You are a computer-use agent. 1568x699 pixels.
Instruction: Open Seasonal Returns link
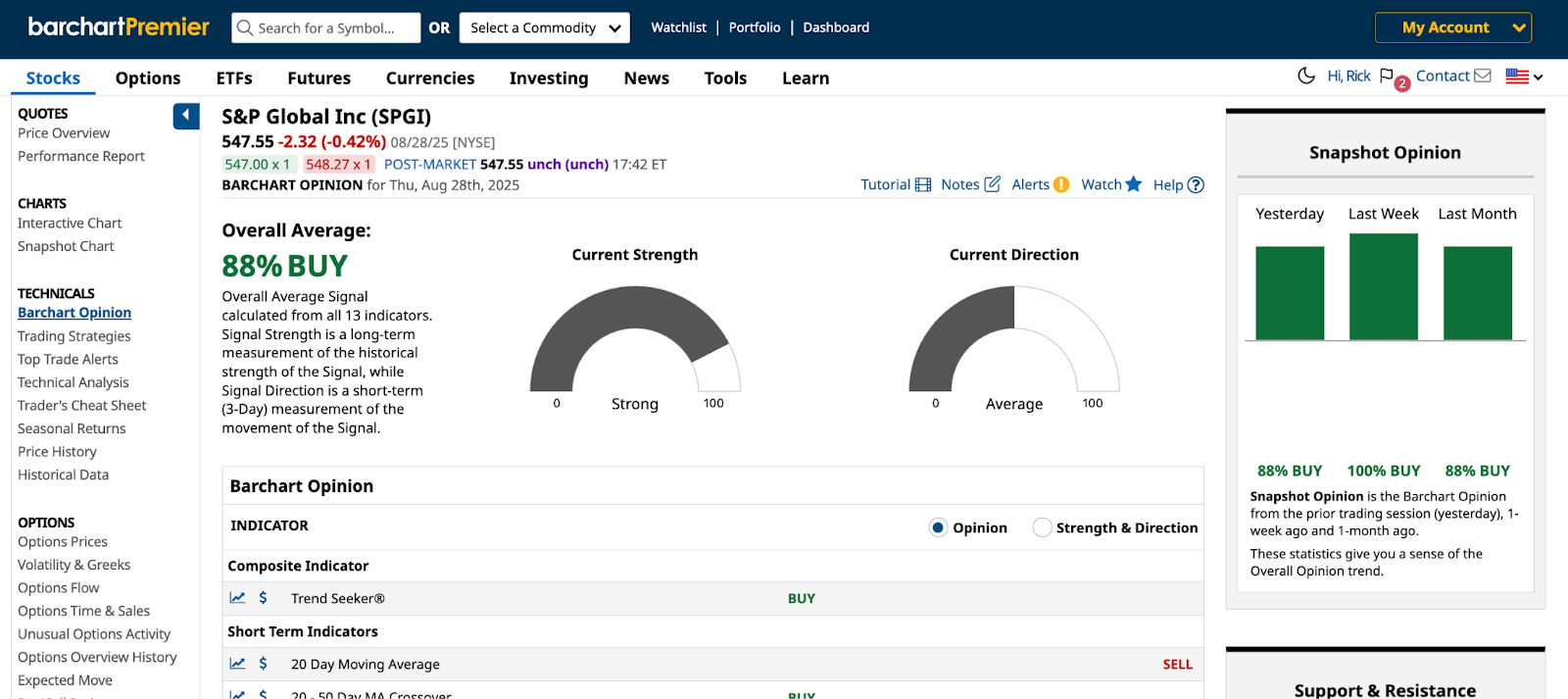(x=72, y=428)
